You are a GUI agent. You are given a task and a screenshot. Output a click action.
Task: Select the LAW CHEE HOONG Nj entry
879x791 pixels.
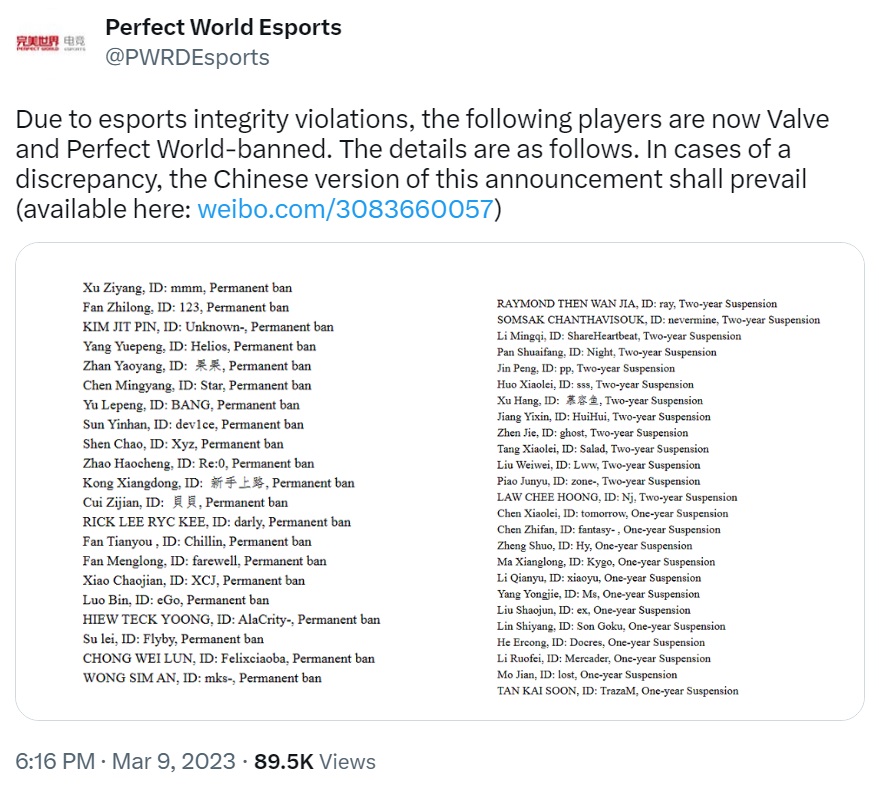[x=617, y=497]
